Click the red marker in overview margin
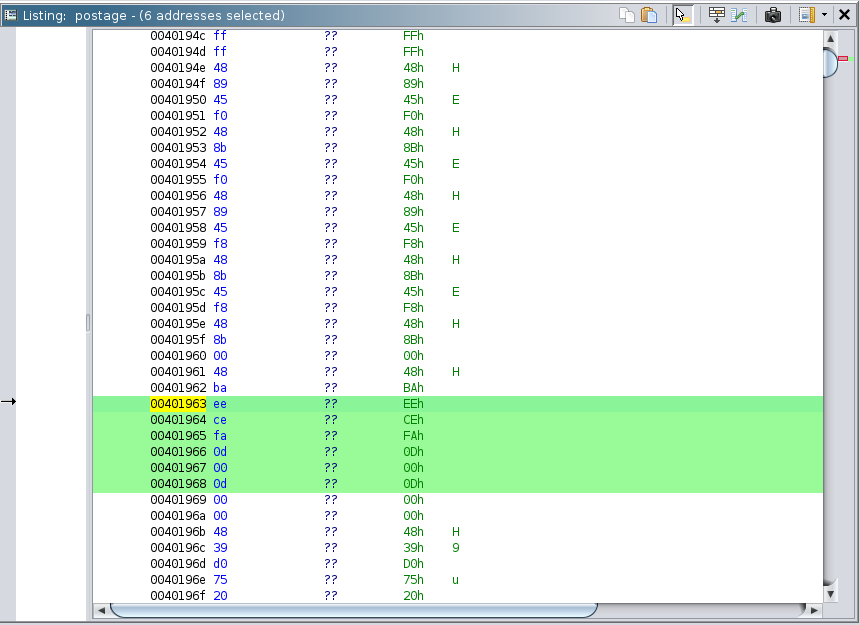The image size is (860, 625). coord(843,59)
